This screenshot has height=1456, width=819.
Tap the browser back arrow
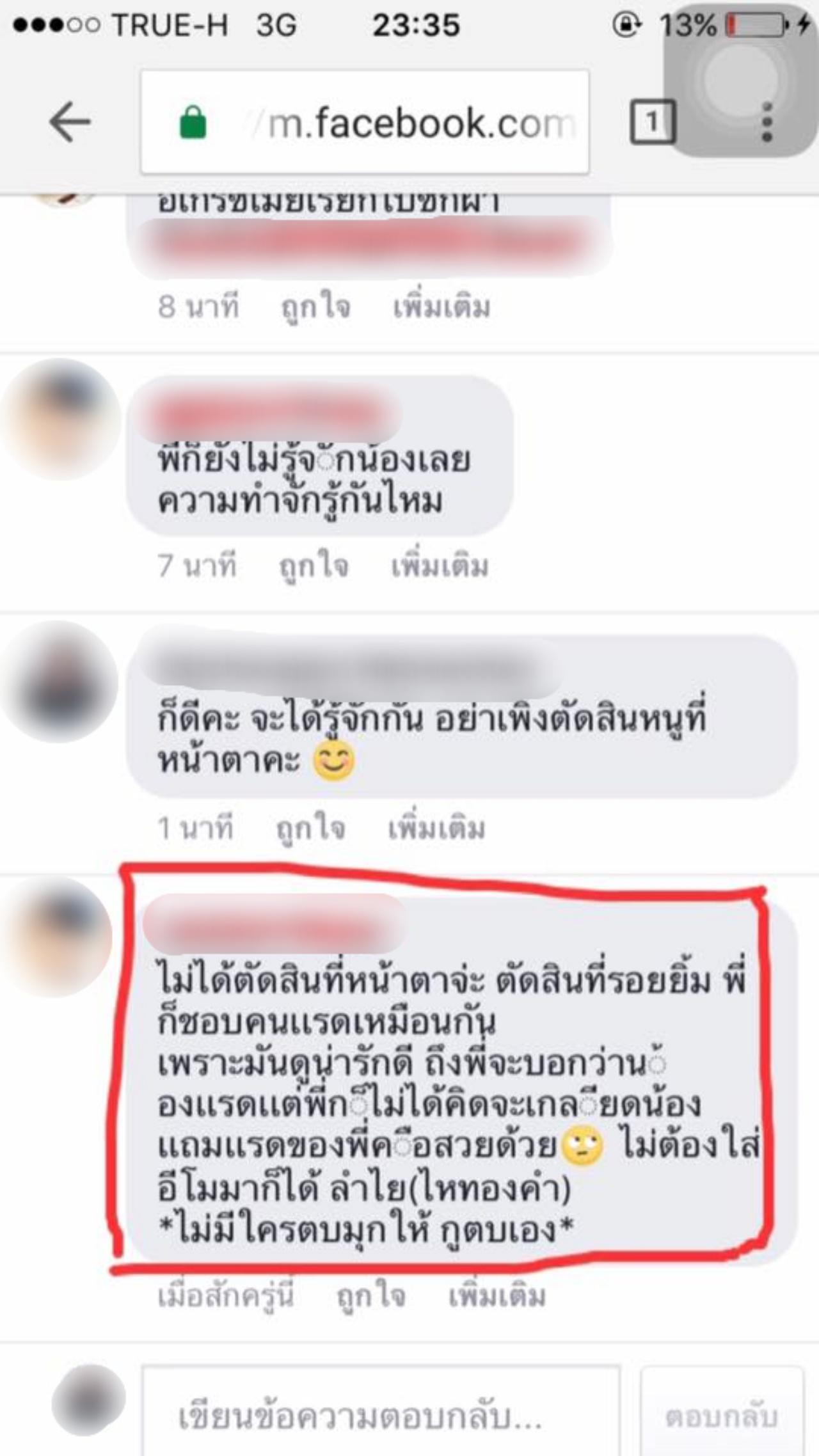[x=70, y=122]
